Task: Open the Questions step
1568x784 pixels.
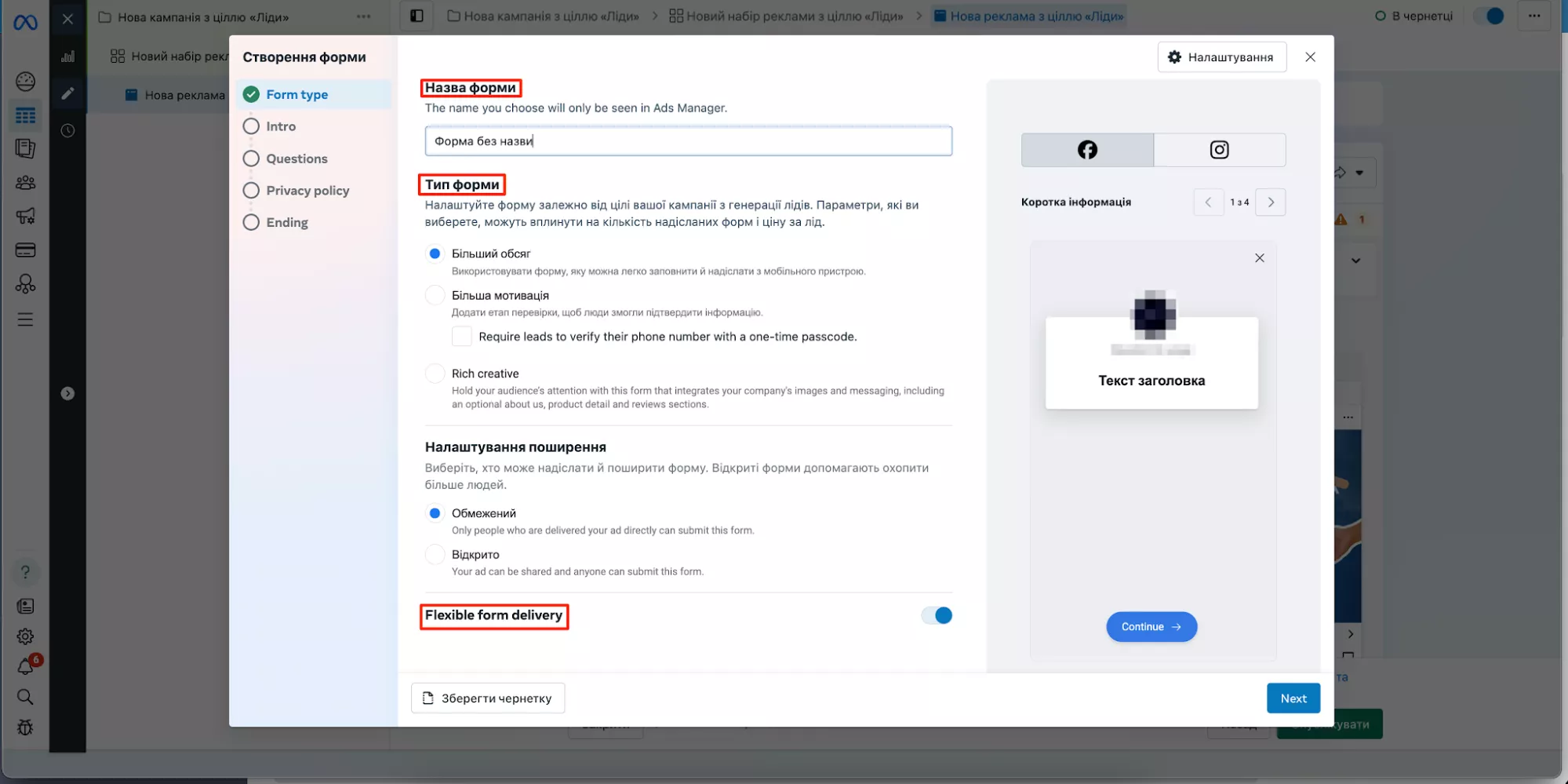Action: click(297, 159)
